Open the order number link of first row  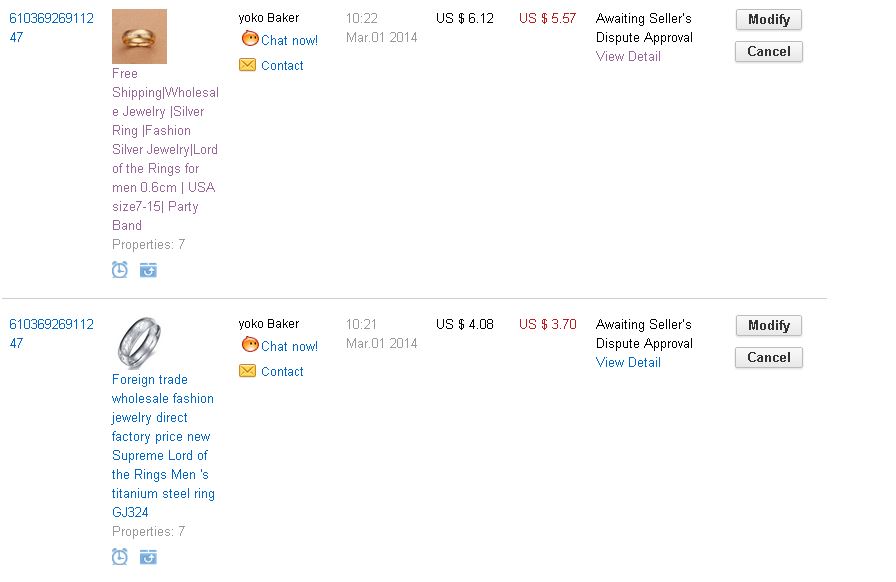51,27
